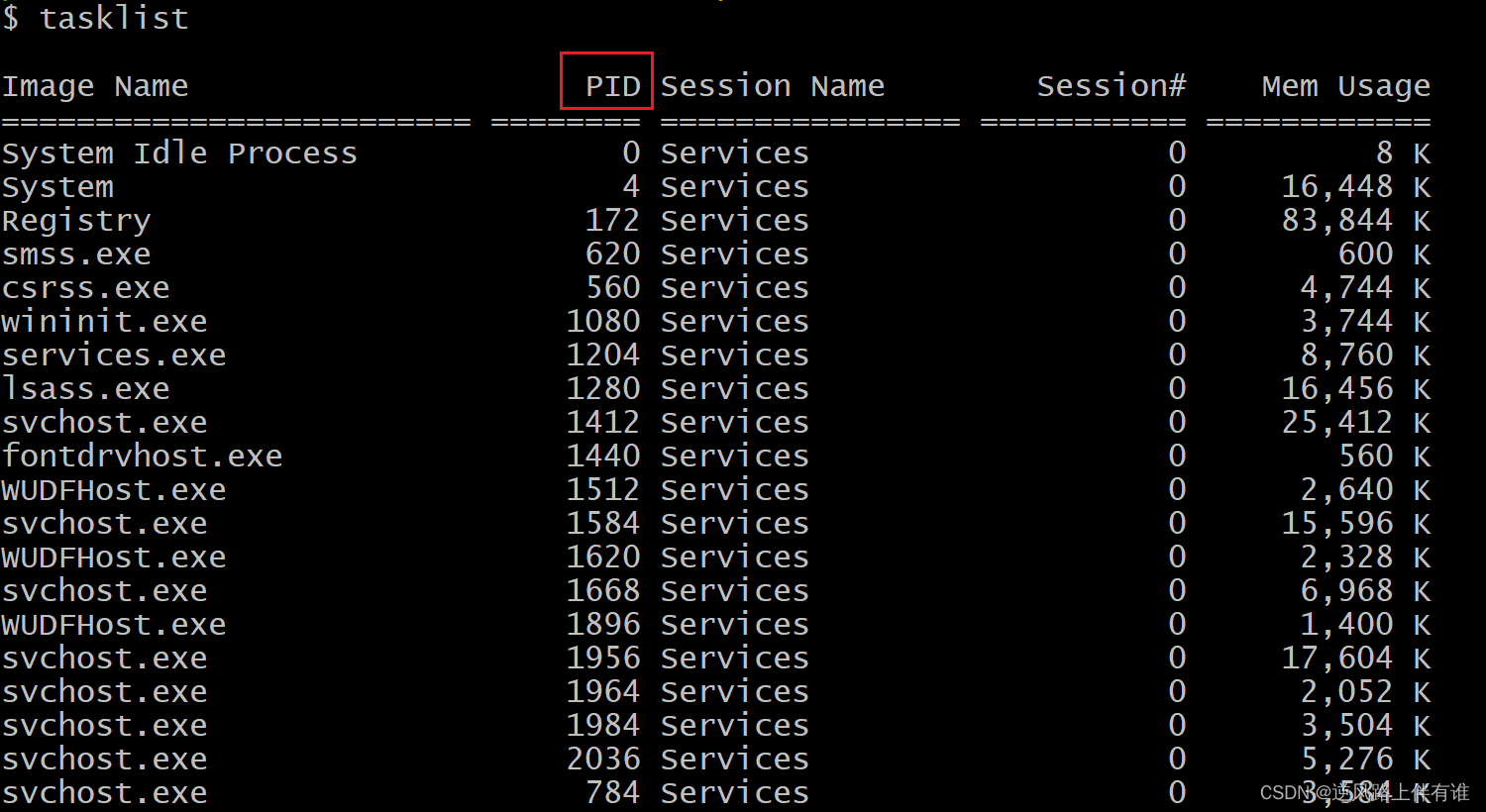Click the PID column header in red box
This screenshot has width=1486, height=812.
(x=607, y=85)
